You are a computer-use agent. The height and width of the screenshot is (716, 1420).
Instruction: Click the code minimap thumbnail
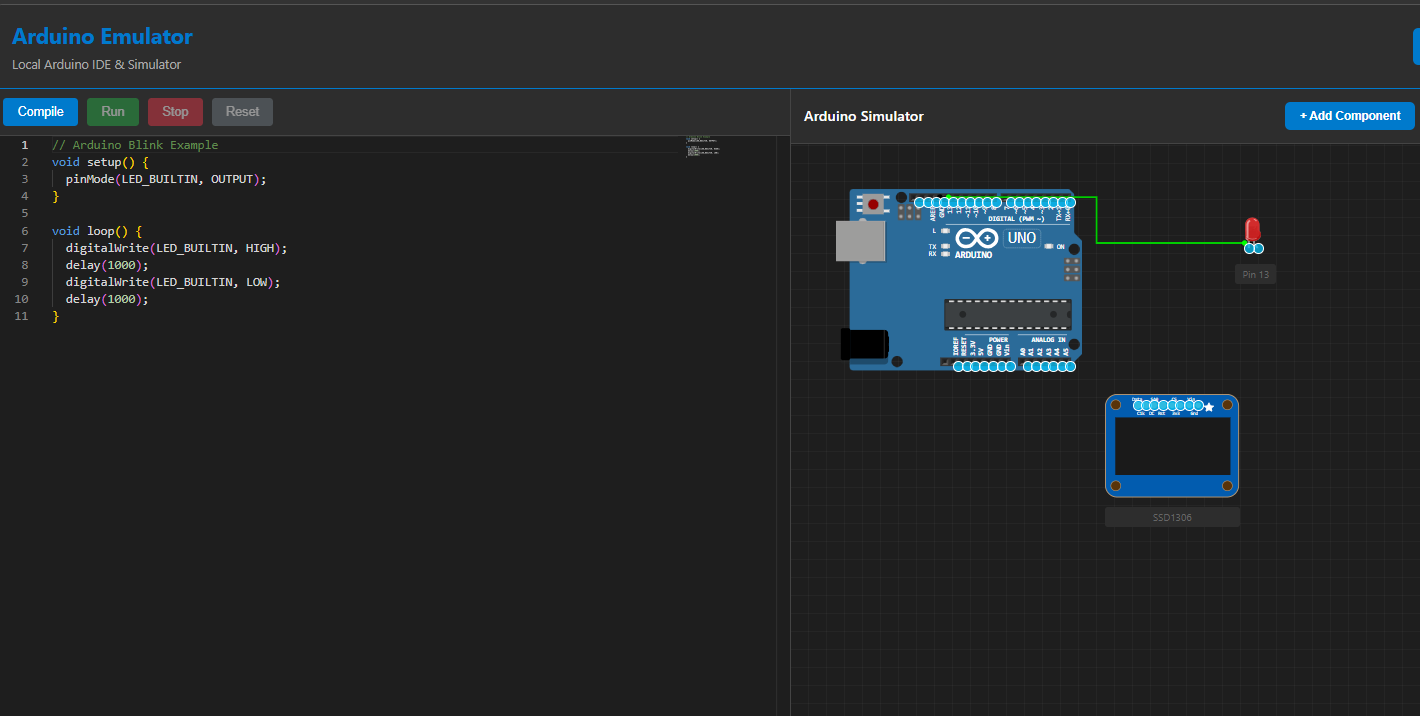[703, 146]
